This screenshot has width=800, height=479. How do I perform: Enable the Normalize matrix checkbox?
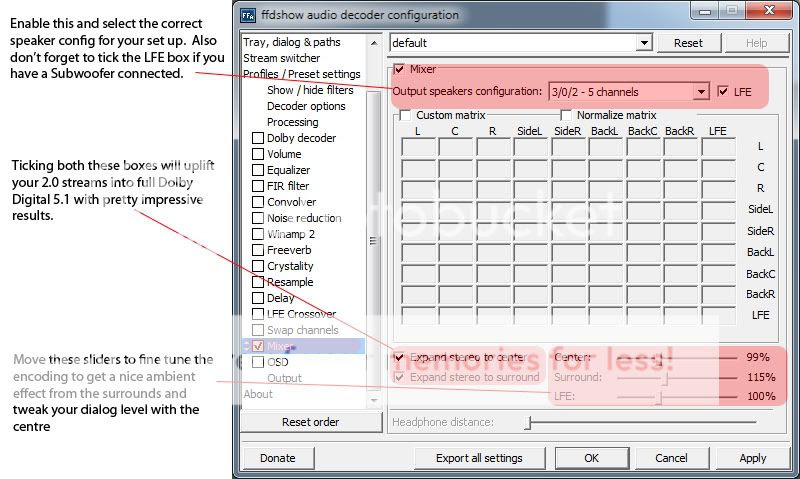[566, 115]
